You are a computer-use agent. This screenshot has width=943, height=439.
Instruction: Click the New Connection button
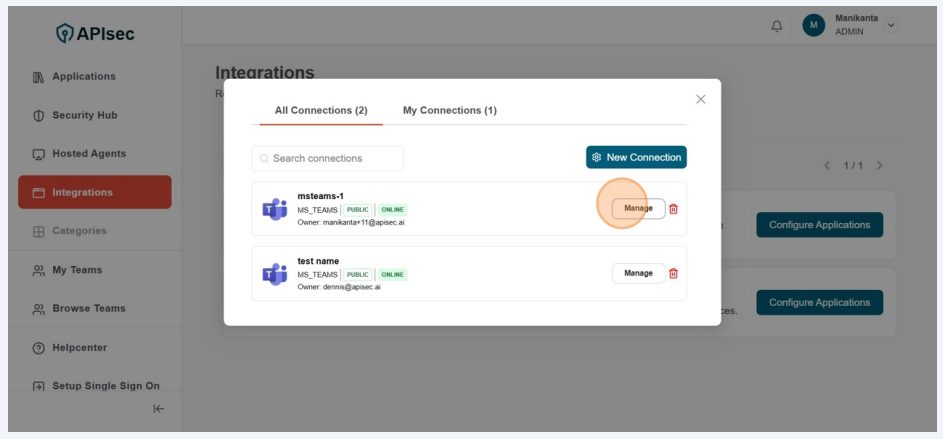pos(636,157)
